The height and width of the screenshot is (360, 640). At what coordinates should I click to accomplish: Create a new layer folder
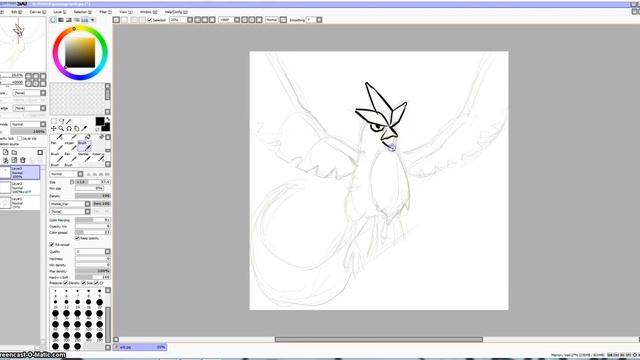pyautogui.click(x=14, y=152)
